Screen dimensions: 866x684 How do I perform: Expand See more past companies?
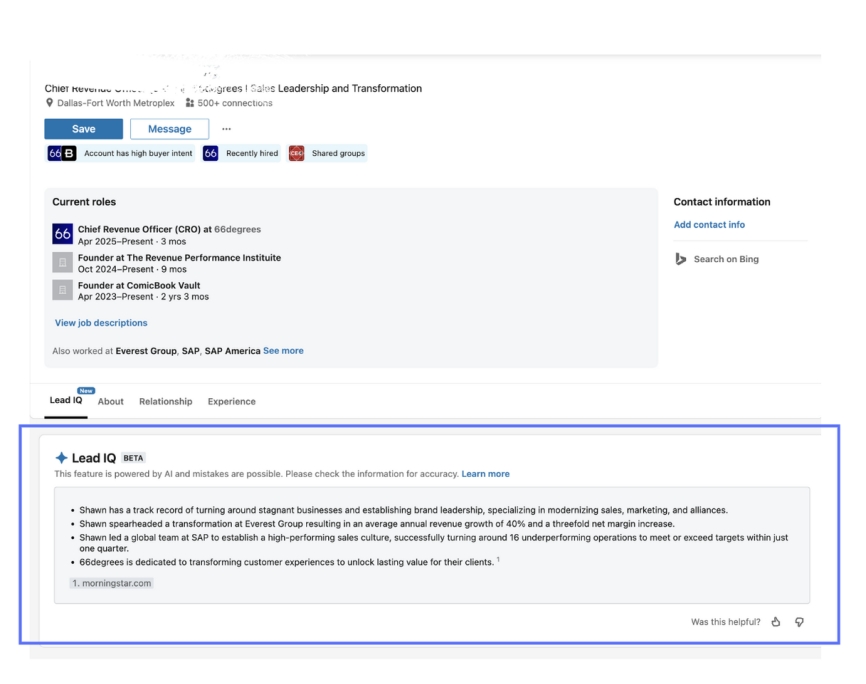click(283, 351)
